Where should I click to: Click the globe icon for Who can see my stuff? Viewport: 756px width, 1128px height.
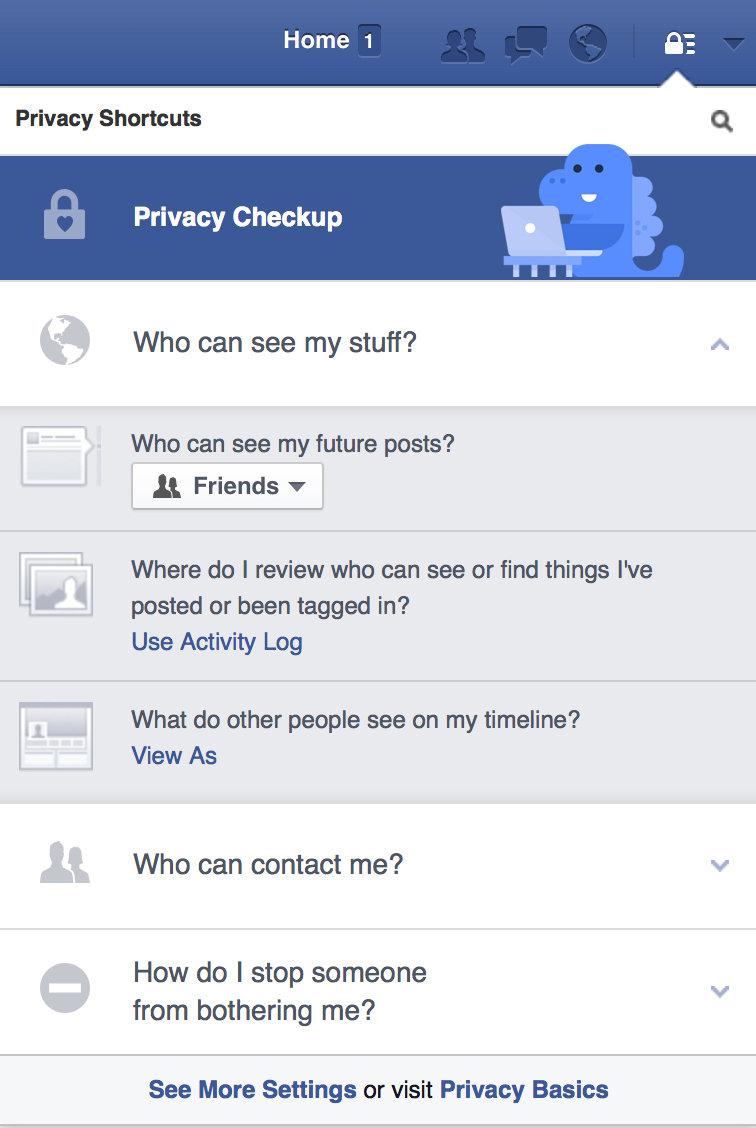[64, 342]
